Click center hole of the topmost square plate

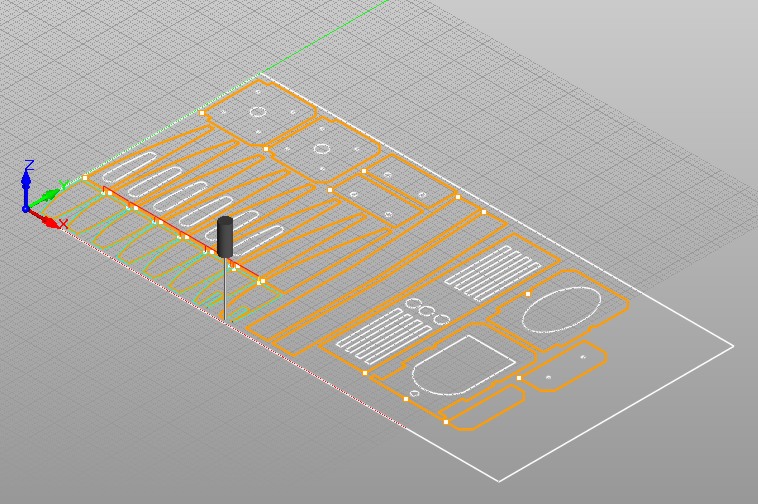pos(257,112)
